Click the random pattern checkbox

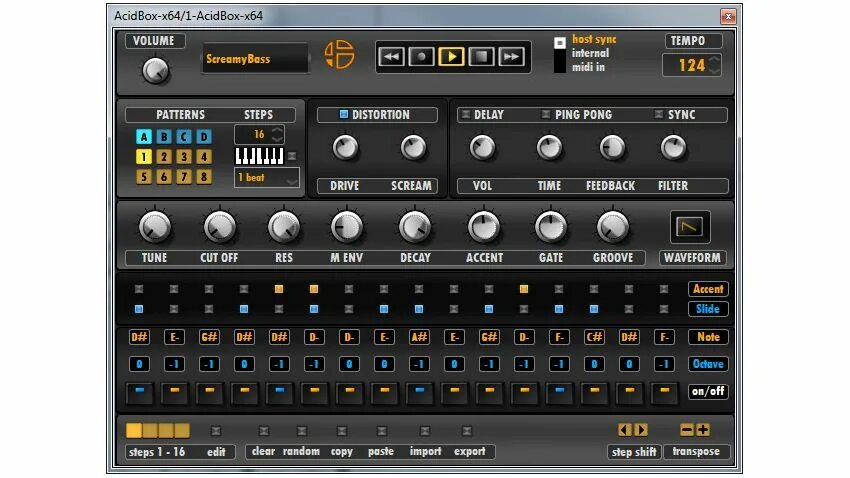301,431
